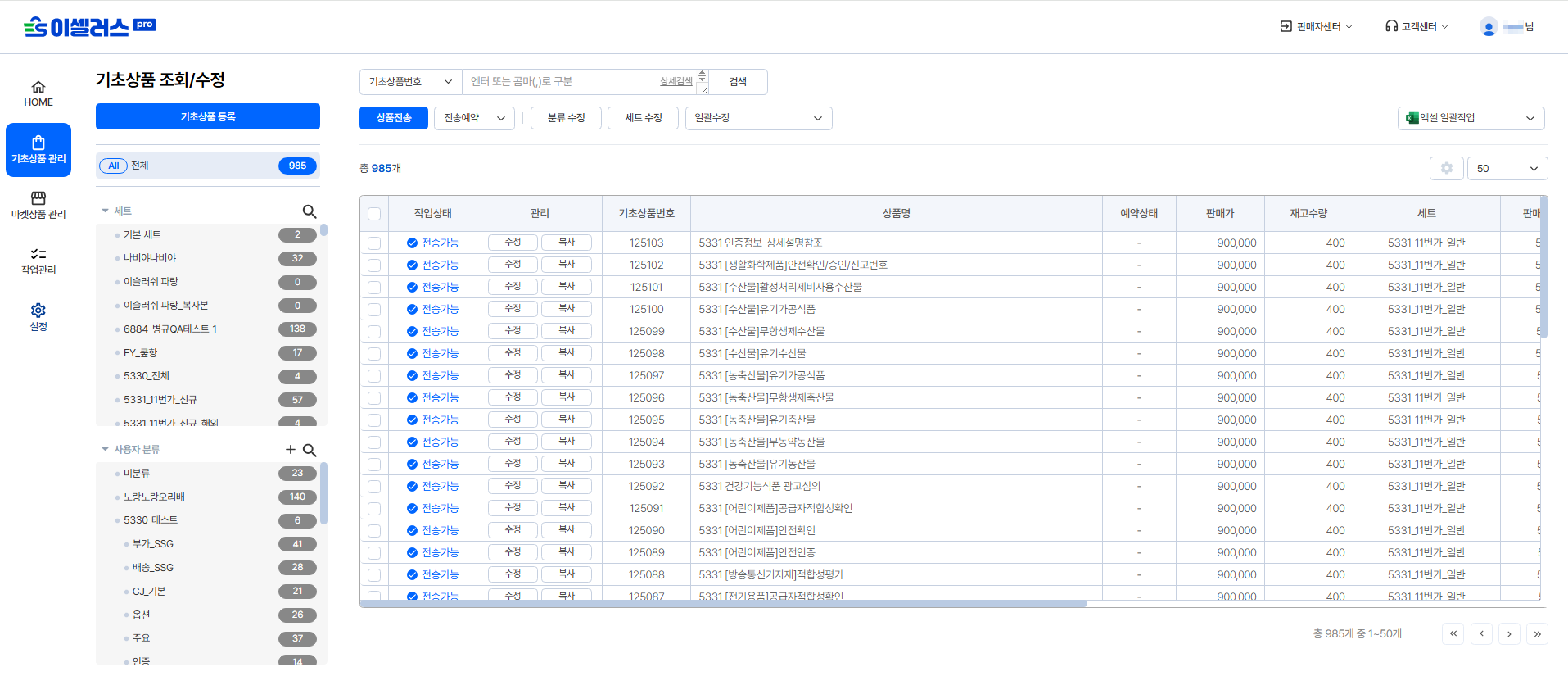The width and height of the screenshot is (1568, 676).
Task: Click 검색 search button
Action: tap(738, 82)
